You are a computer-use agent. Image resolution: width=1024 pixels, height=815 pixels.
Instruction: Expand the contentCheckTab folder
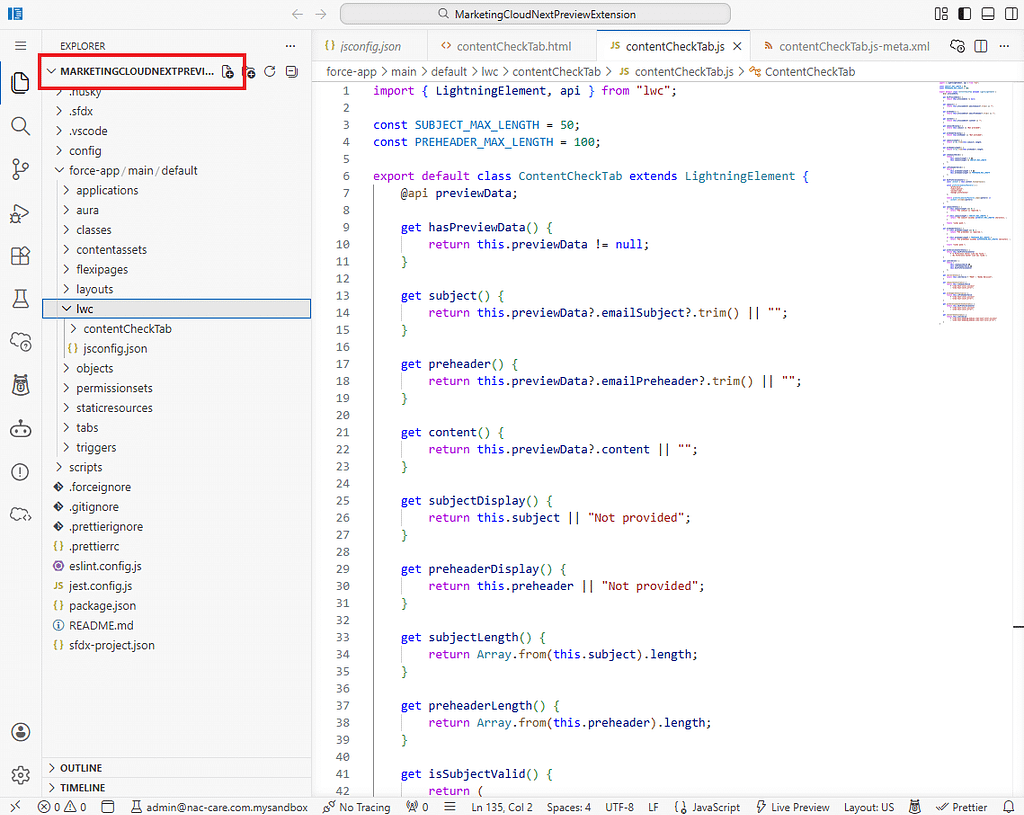[x=127, y=328]
